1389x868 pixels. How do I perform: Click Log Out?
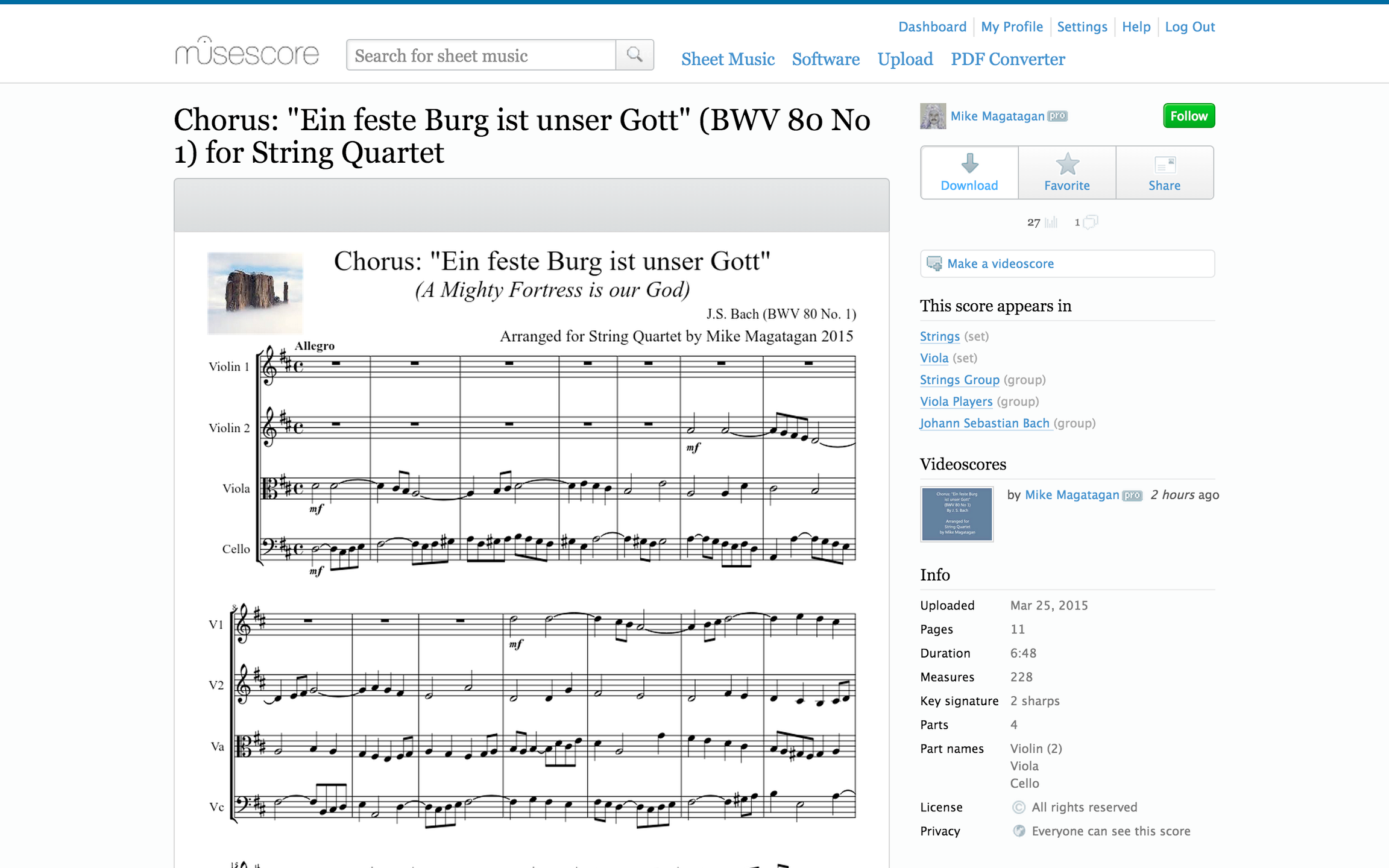coord(1189,27)
